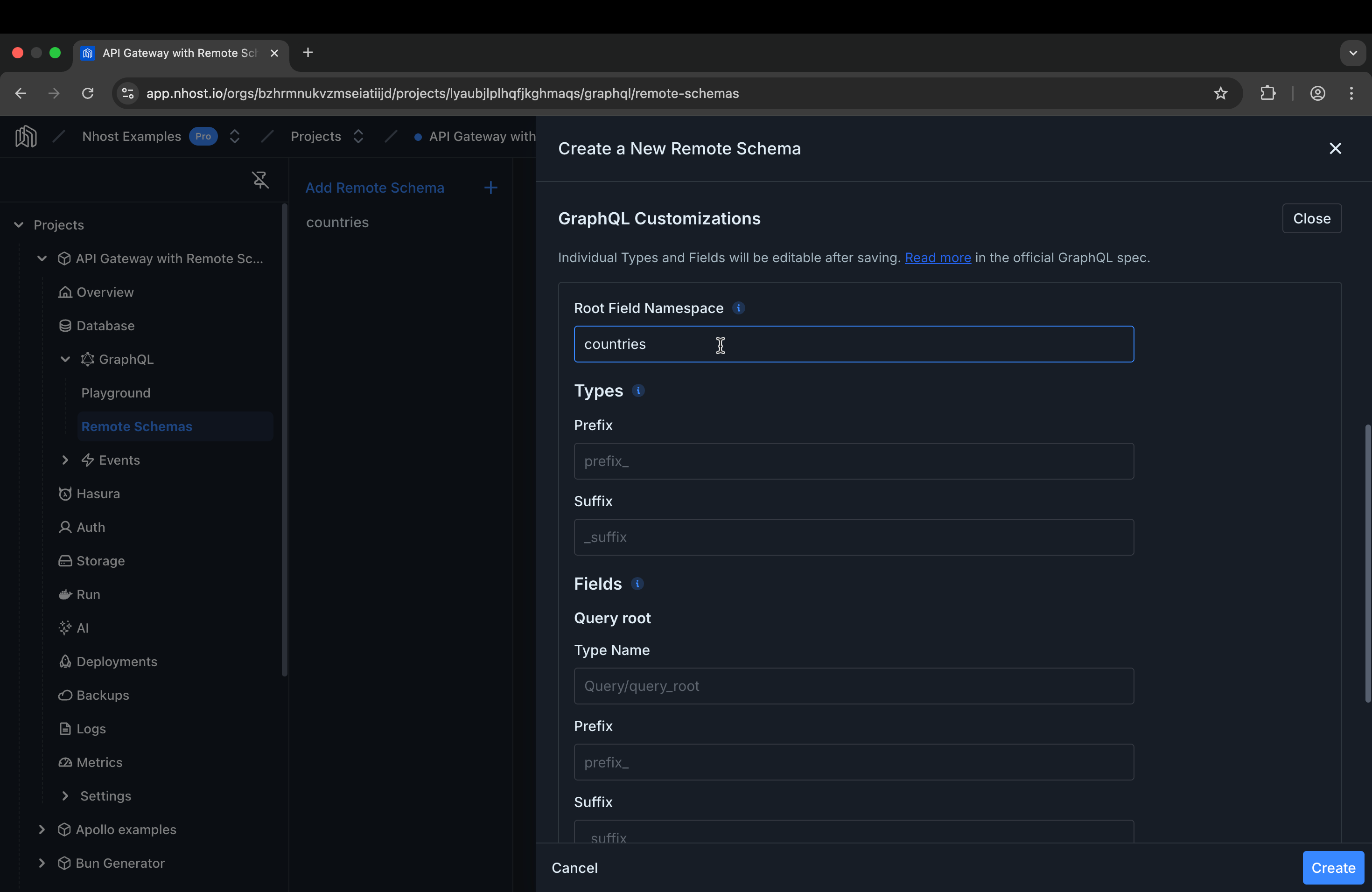Viewport: 1372px width, 892px height.
Task: Toggle the sidebar unpin icon
Action: click(259, 180)
